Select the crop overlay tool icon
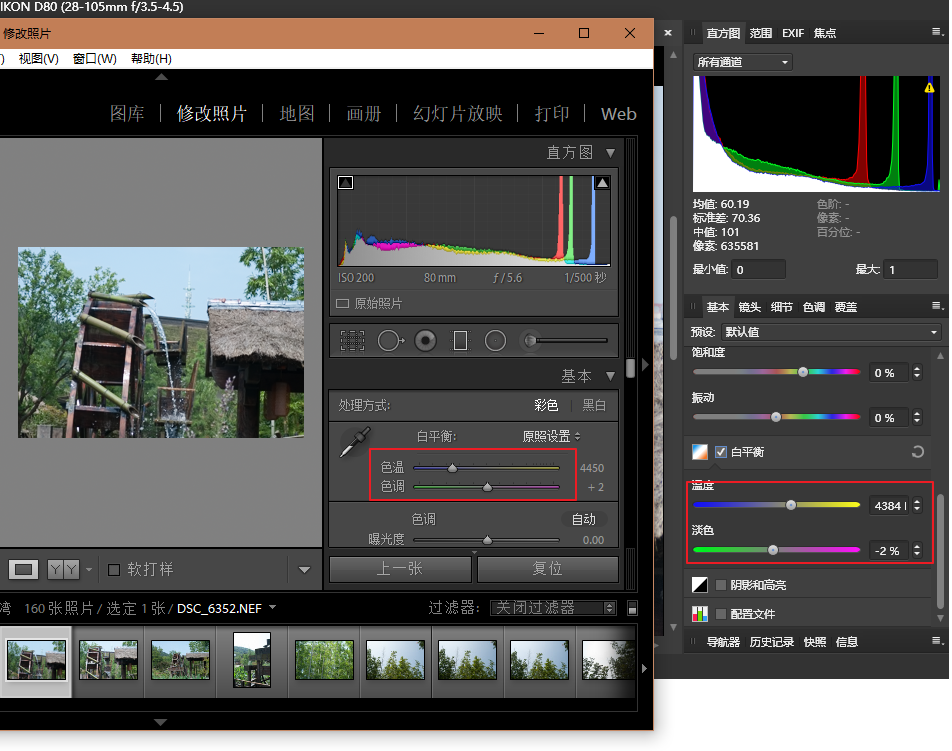 point(352,341)
